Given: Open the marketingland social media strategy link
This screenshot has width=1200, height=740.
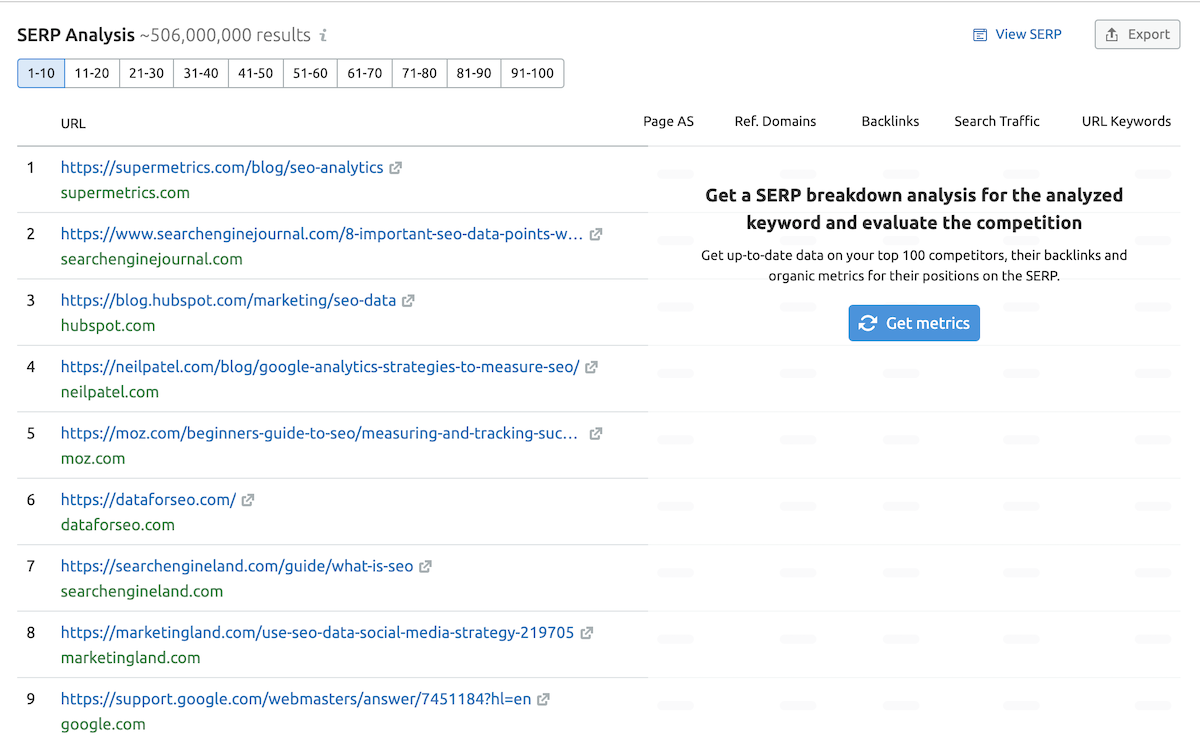Looking at the screenshot, I should click(317, 632).
